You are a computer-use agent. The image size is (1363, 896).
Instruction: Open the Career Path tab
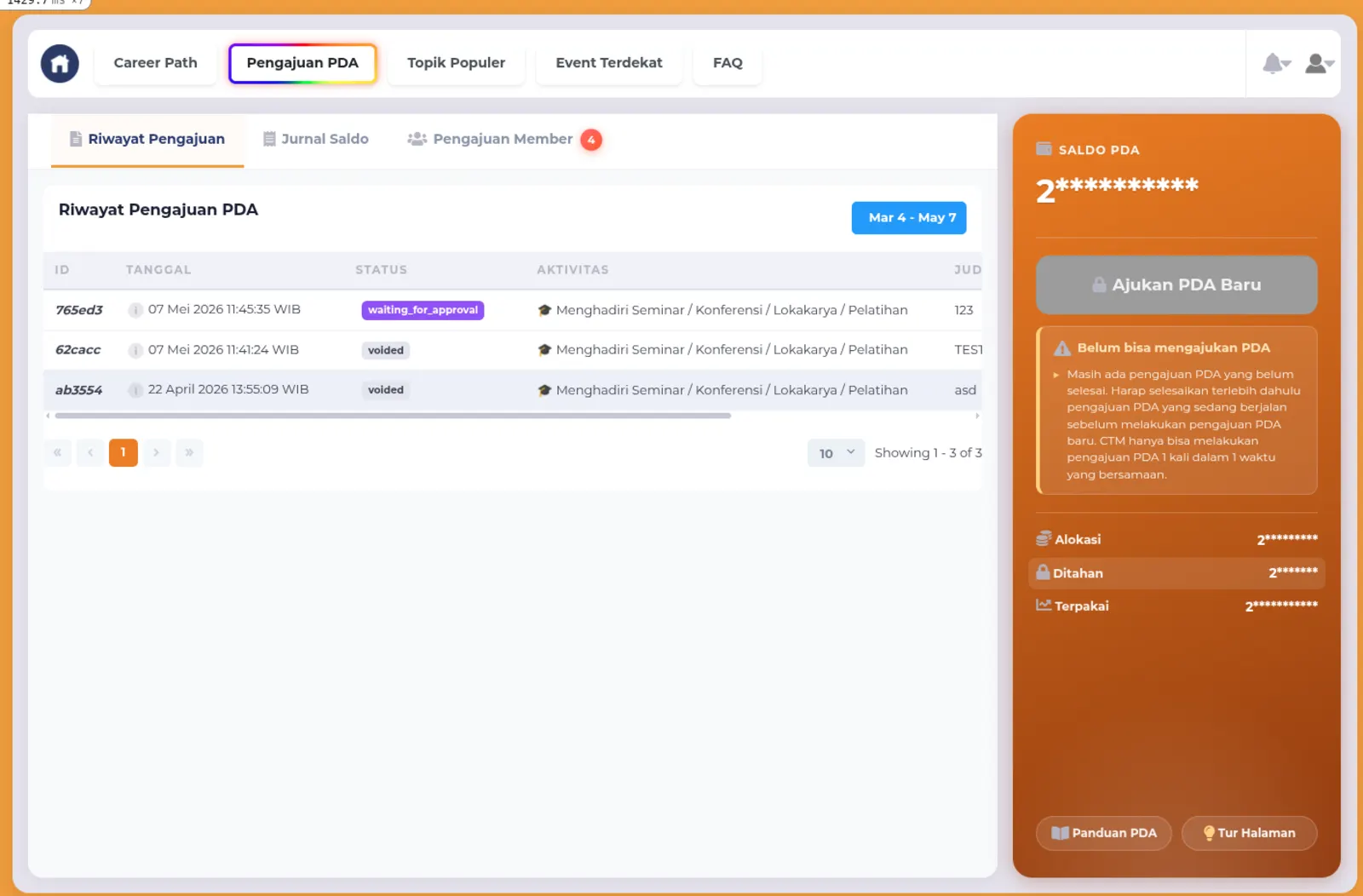tap(155, 63)
